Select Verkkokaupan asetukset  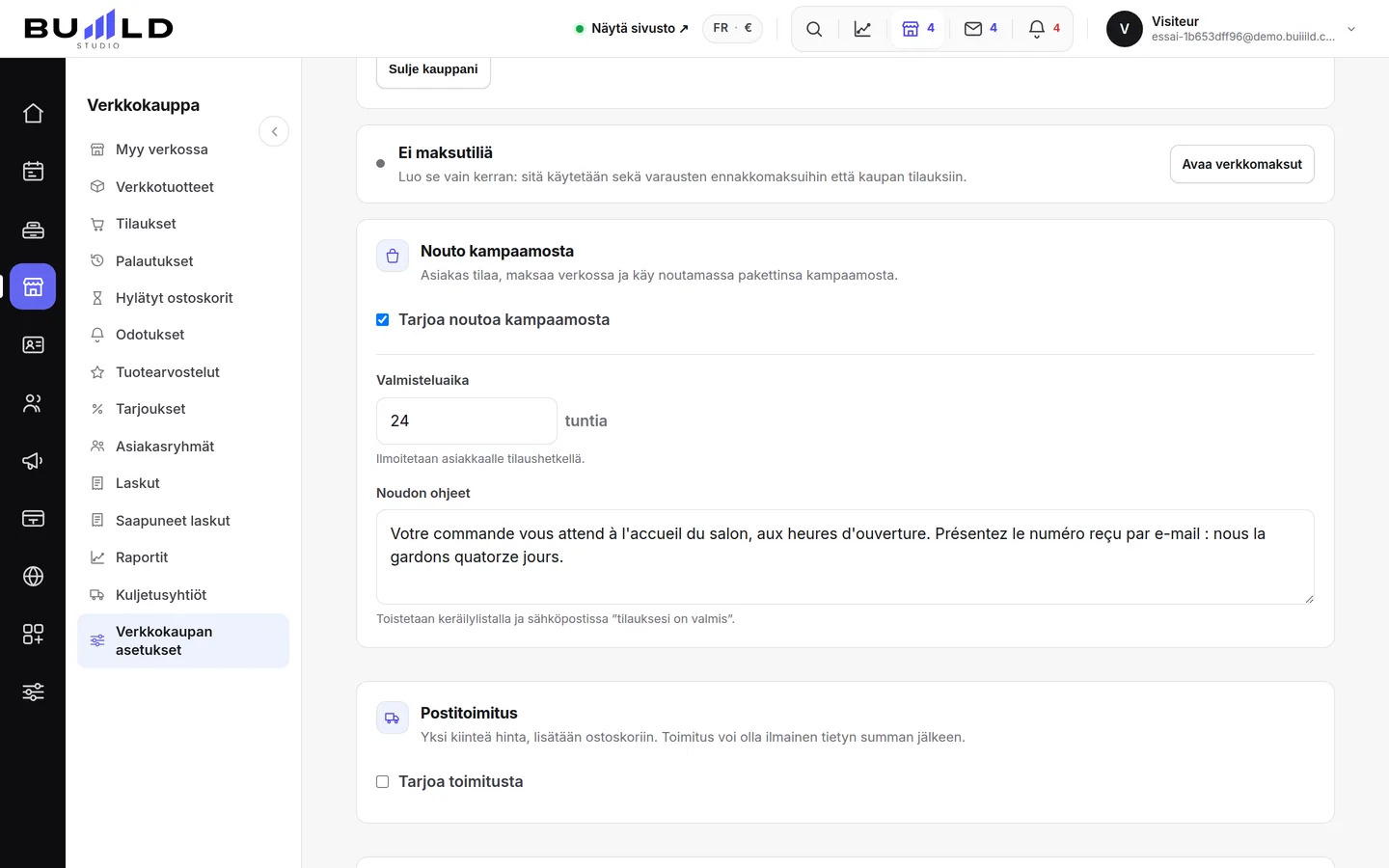click(x=183, y=640)
